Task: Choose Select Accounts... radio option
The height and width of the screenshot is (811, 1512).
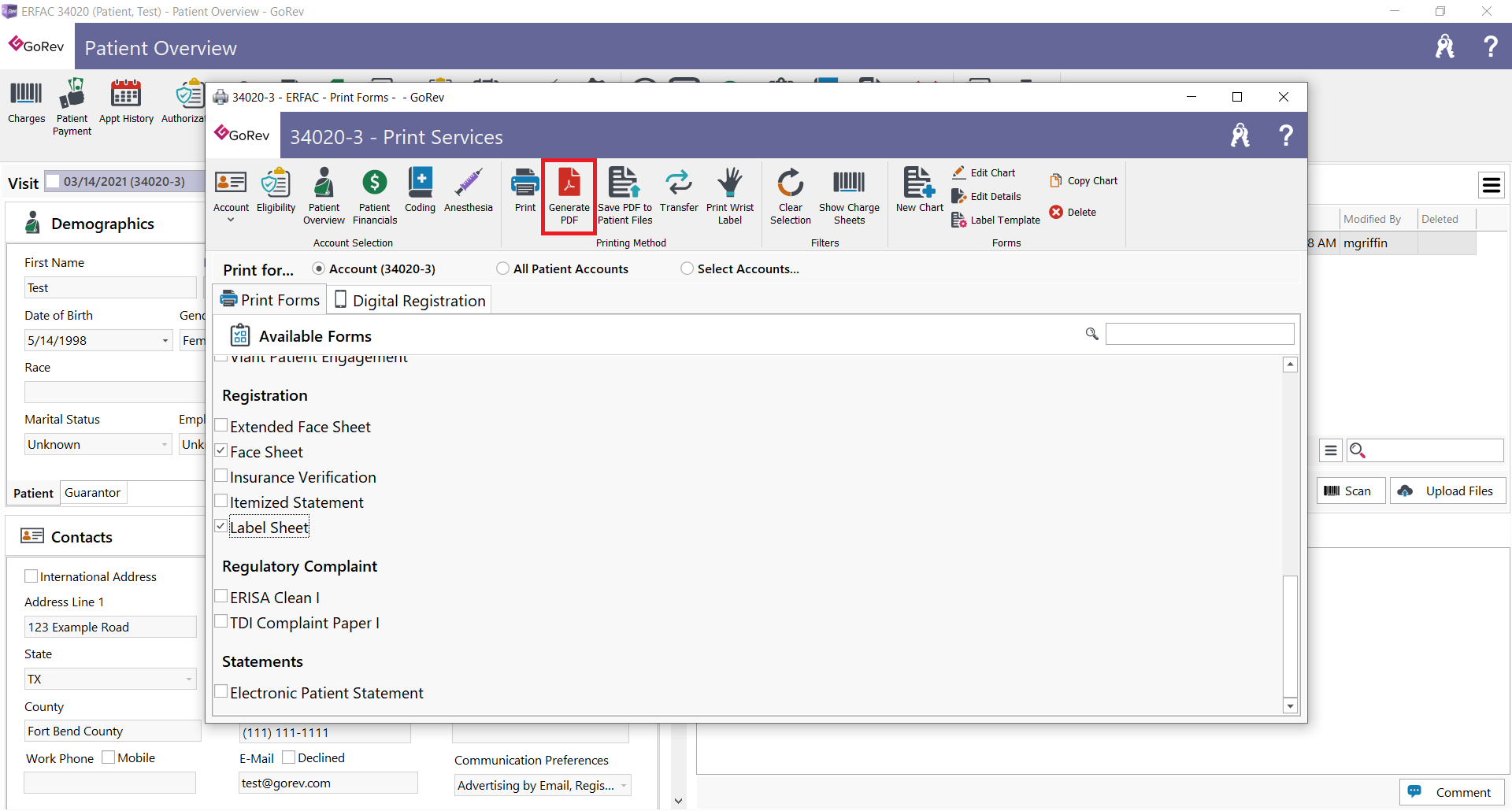Action: 687,268
